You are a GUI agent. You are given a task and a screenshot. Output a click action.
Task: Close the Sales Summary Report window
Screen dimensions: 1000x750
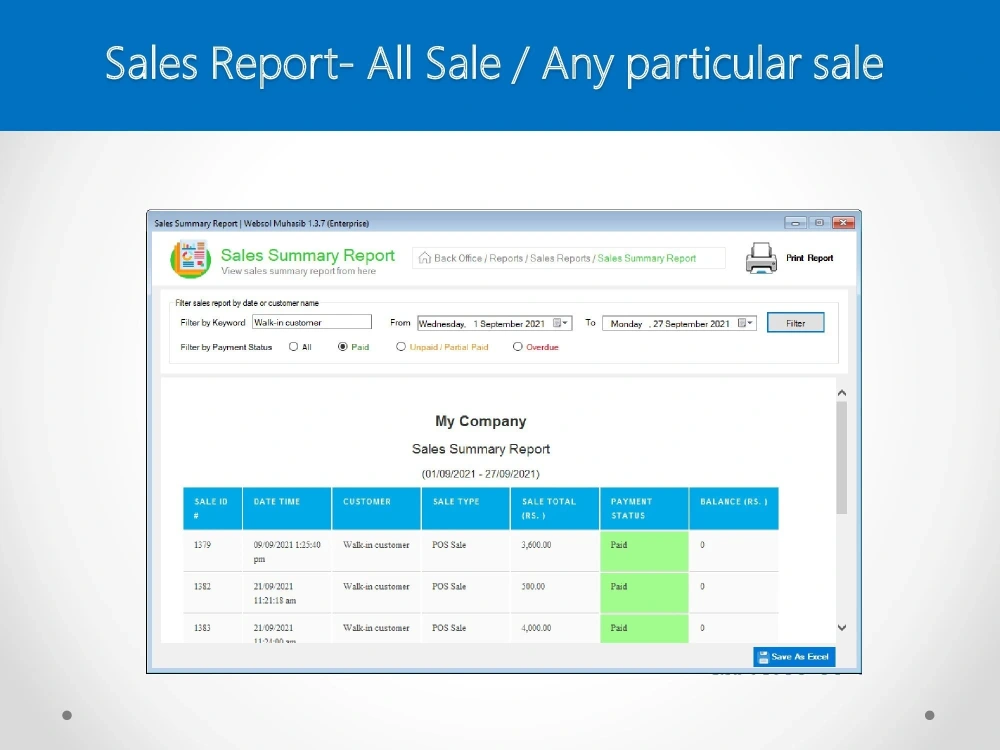(x=843, y=223)
